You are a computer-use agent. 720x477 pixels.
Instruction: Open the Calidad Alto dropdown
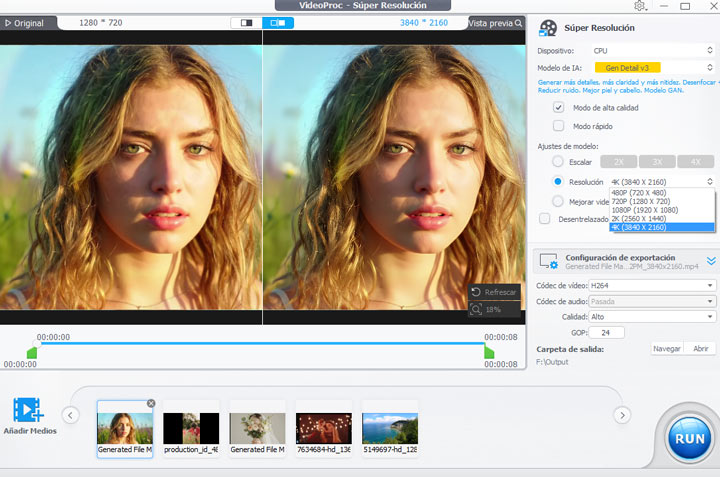pyautogui.click(x=652, y=317)
